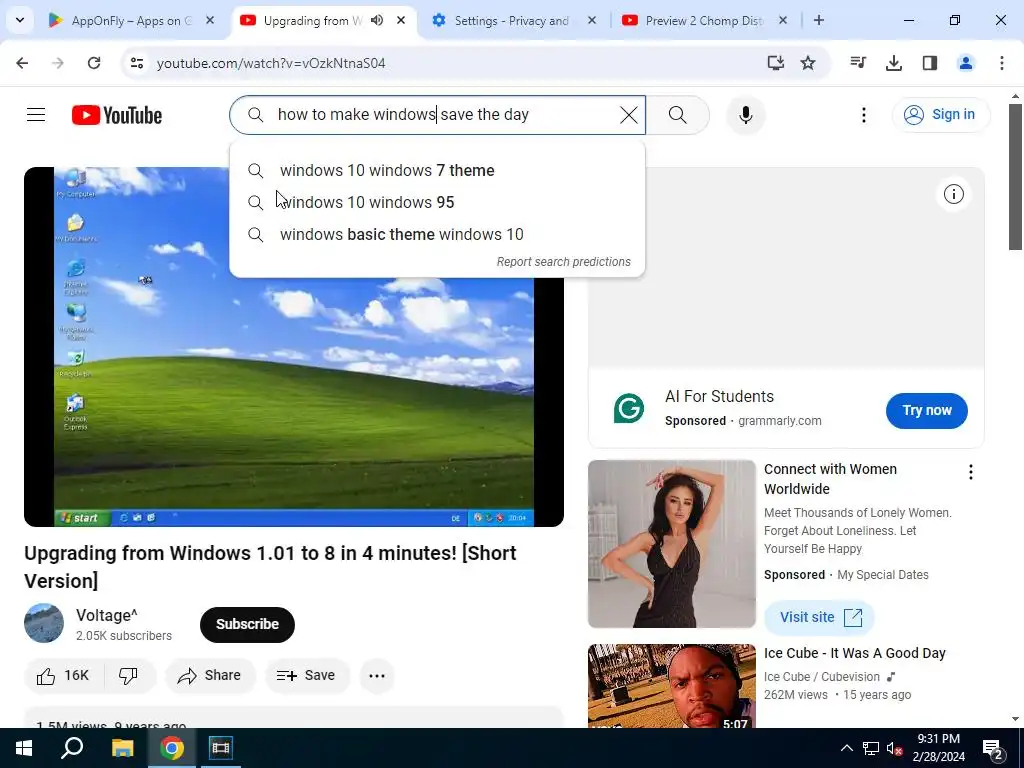Bookmark this page with star icon

click(808, 63)
